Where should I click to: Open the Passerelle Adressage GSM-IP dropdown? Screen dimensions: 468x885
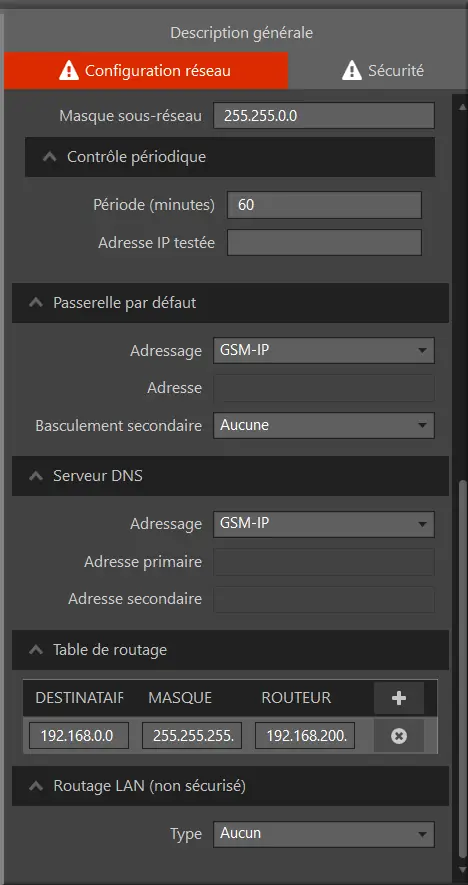click(x=323, y=351)
